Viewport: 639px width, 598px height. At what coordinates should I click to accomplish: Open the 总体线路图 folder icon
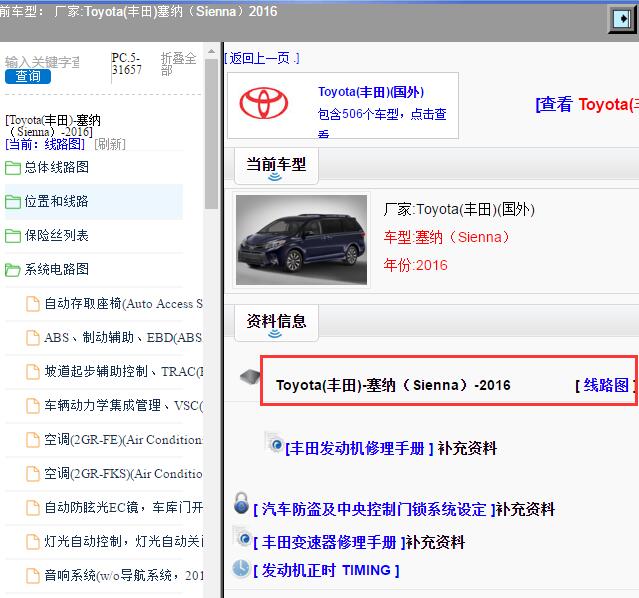[13, 168]
